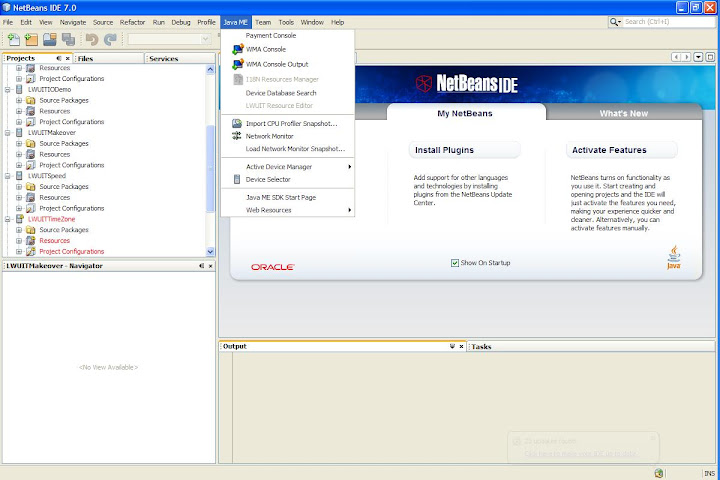Screen dimensions: 720x480
Task: Click the Activate Features button
Action: (622, 150)
